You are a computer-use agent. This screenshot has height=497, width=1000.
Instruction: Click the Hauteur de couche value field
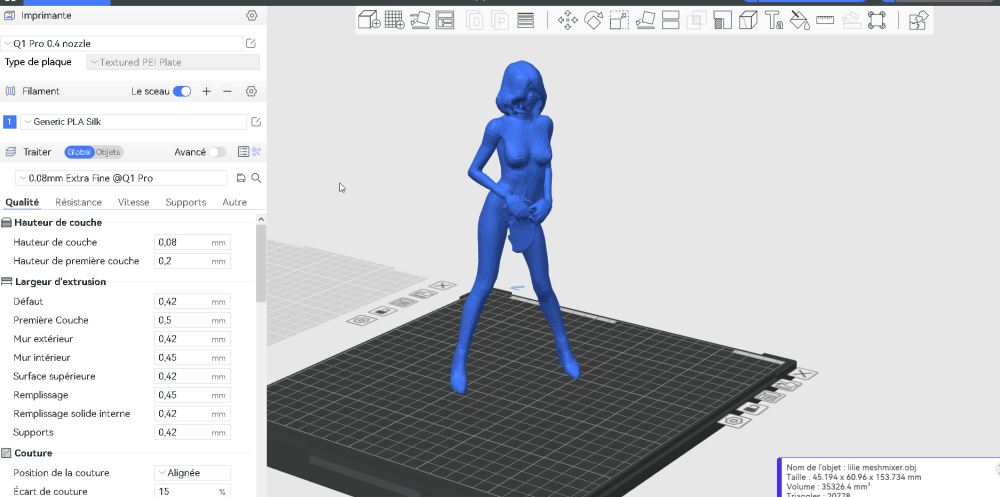pos(182,242)
